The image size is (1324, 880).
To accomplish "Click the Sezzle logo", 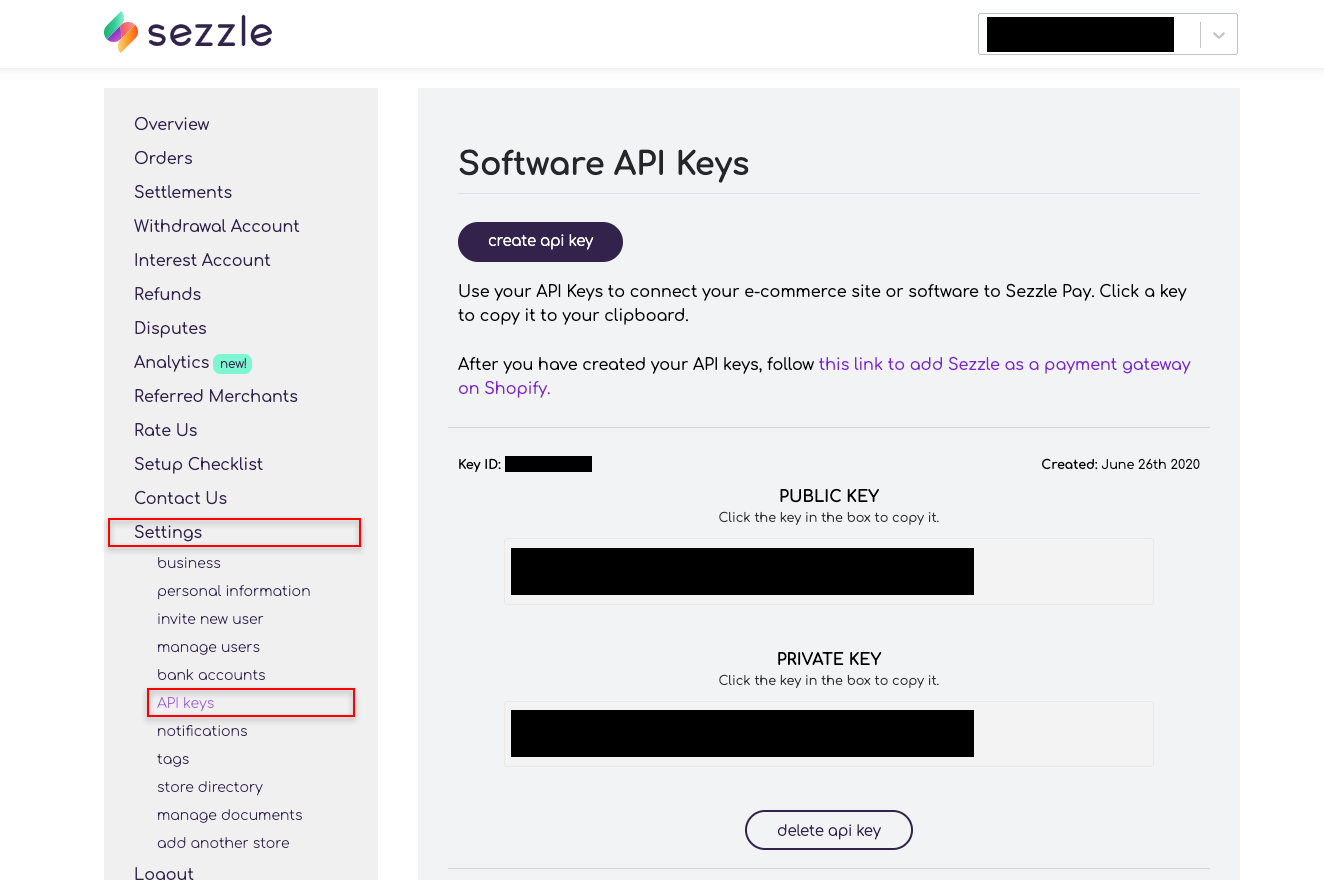I will 188,33.
